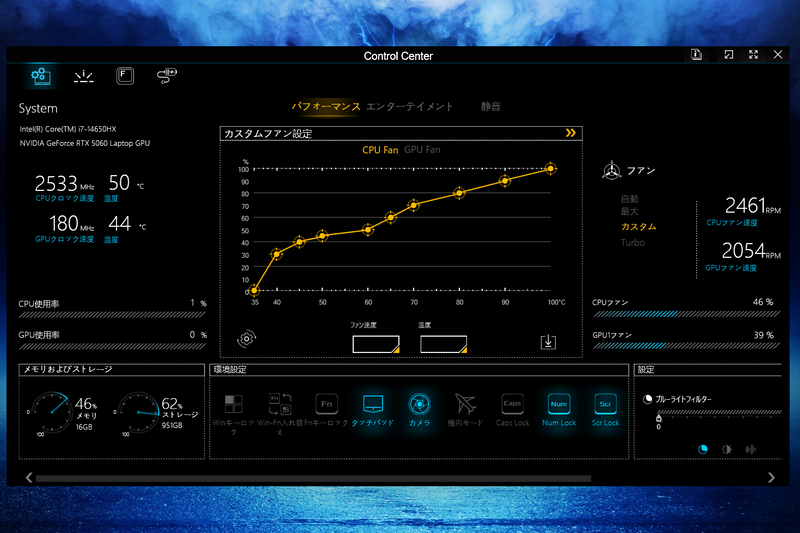Click the CPU使用率 usage bar
This screenshot has height=533, width=800.
[x=112, y=315]
